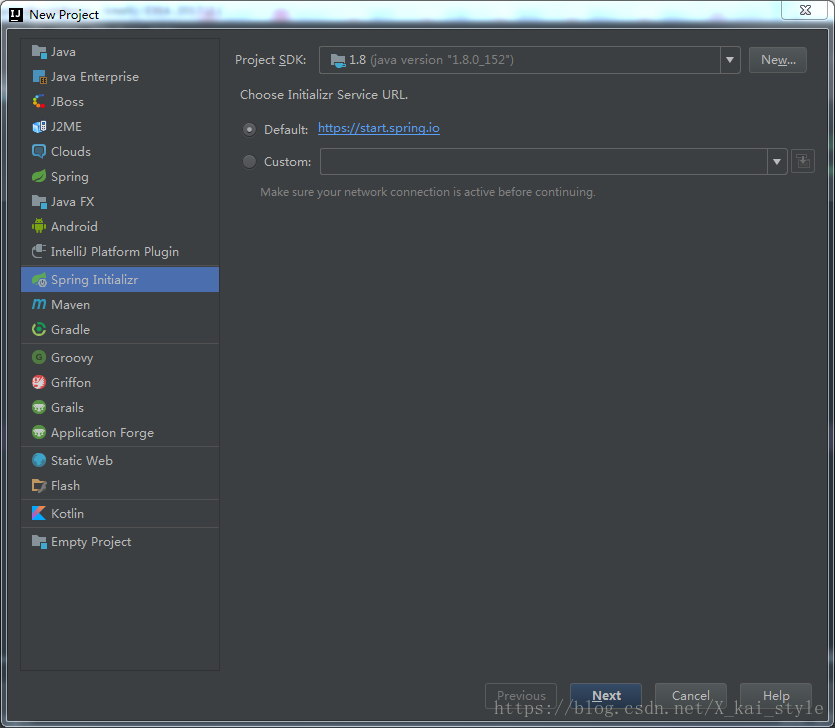
Task: Click the 'Make sure your network connection' note
Action: [x=428, y=192]
